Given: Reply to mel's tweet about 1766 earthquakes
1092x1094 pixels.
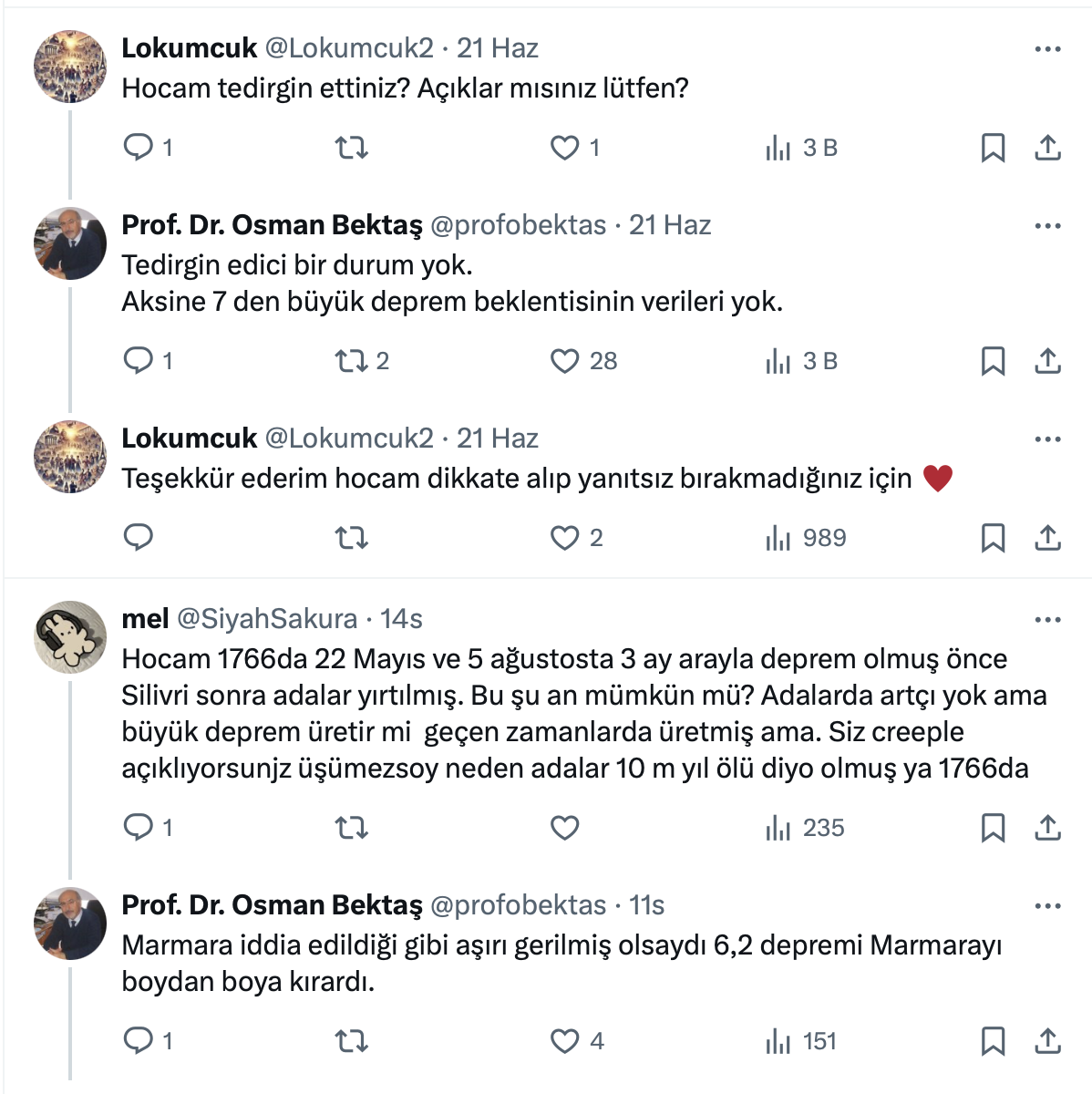Looking at the screenshot, I should tap(139, 828).
